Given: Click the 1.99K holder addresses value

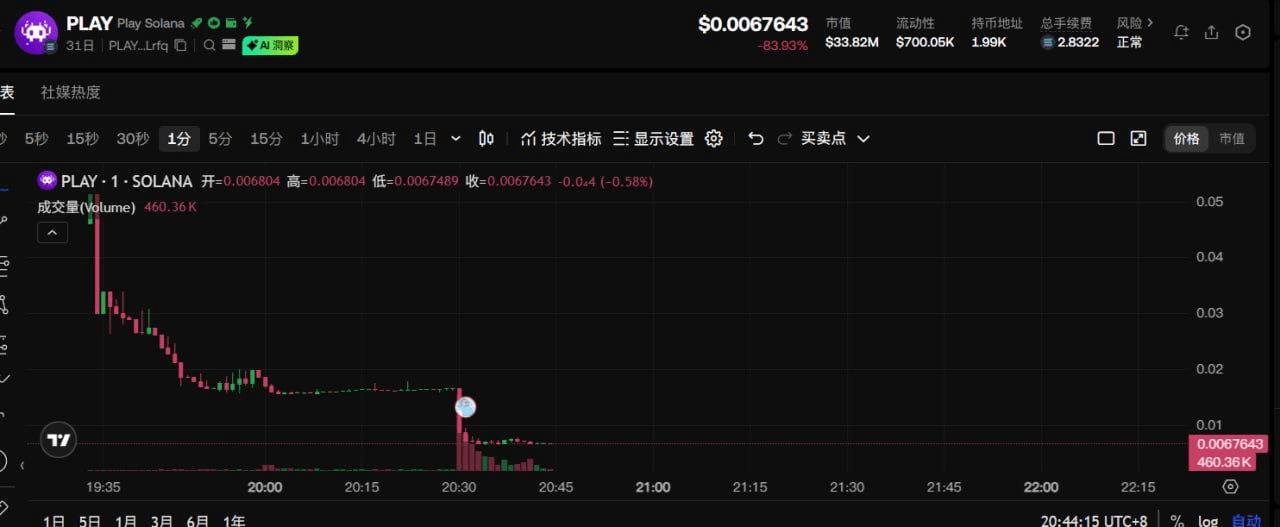Looking at the screenshot, I should [x=989, y=42].
